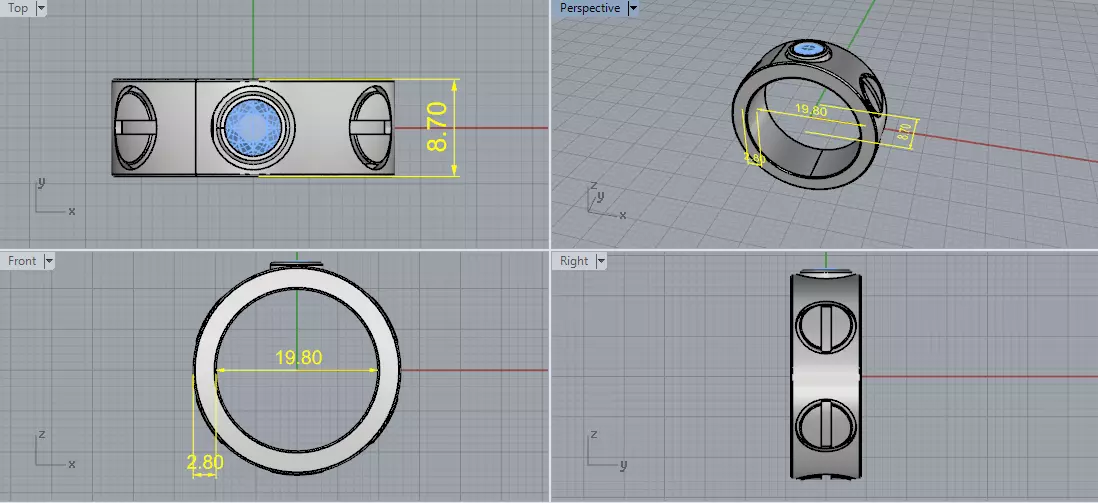Viewport: 1098px width, 503px height.
Task: Select the left screw motif in Top view
Action: tap(135, 127)
